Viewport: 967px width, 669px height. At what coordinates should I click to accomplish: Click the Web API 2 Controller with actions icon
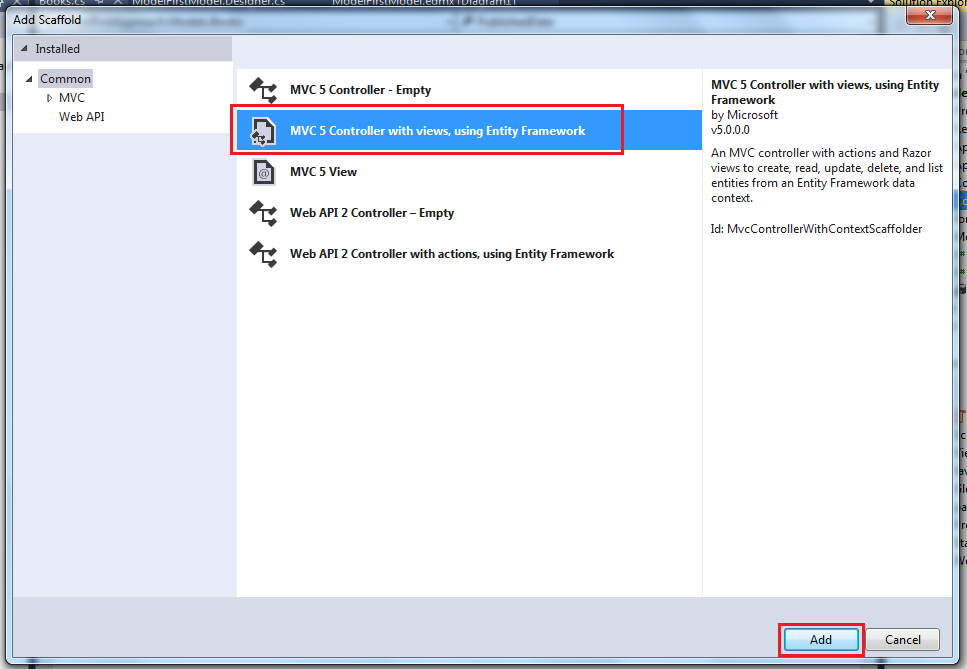[x=263, y=254]
